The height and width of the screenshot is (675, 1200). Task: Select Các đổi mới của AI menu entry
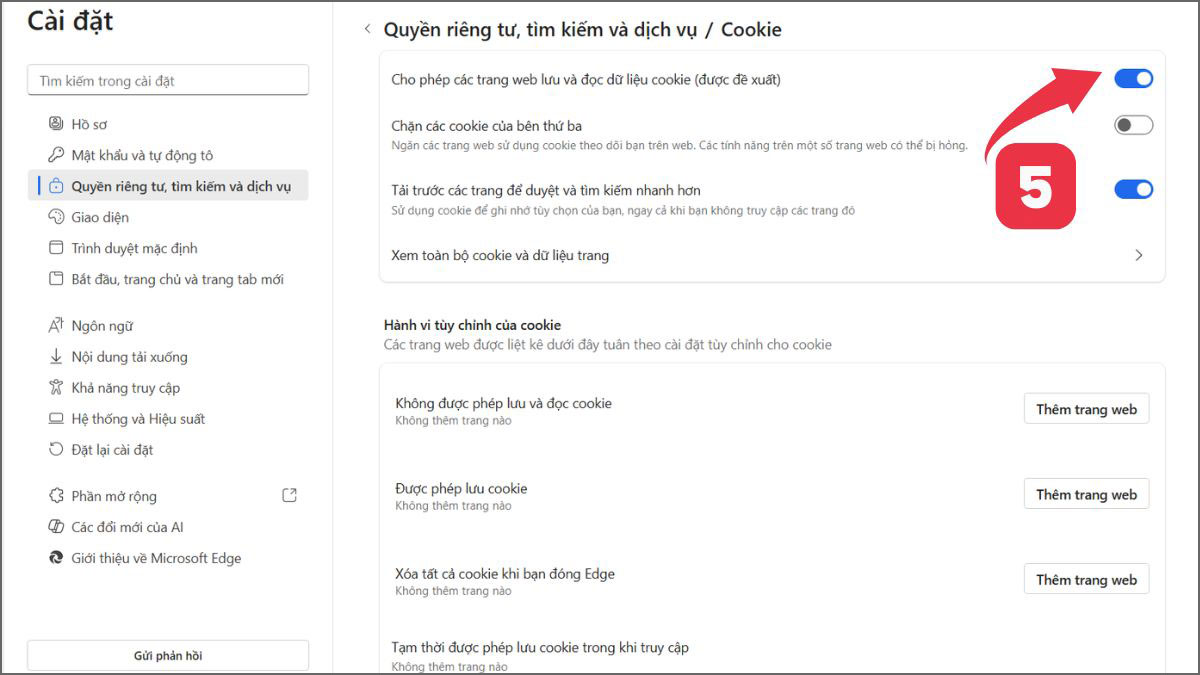click(120, 527)
